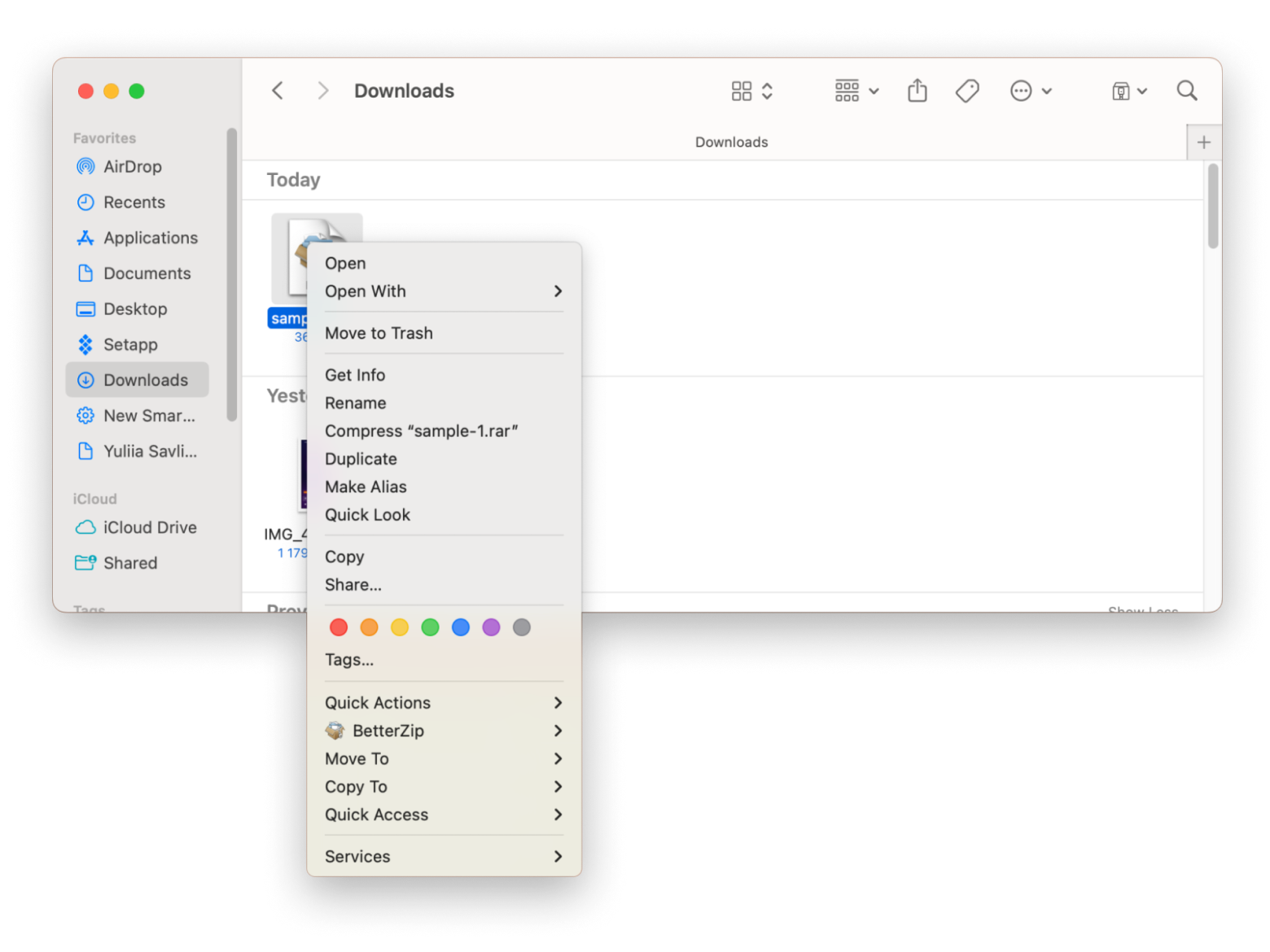Apply the red color tag
1270x952 pixels.
[x=339, y=627]
